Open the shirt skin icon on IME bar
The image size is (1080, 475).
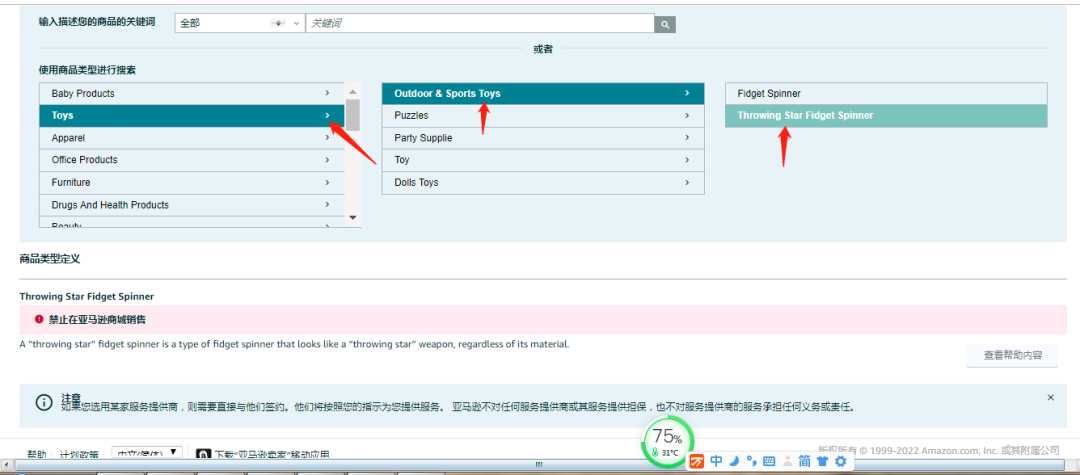coord(822,461)
